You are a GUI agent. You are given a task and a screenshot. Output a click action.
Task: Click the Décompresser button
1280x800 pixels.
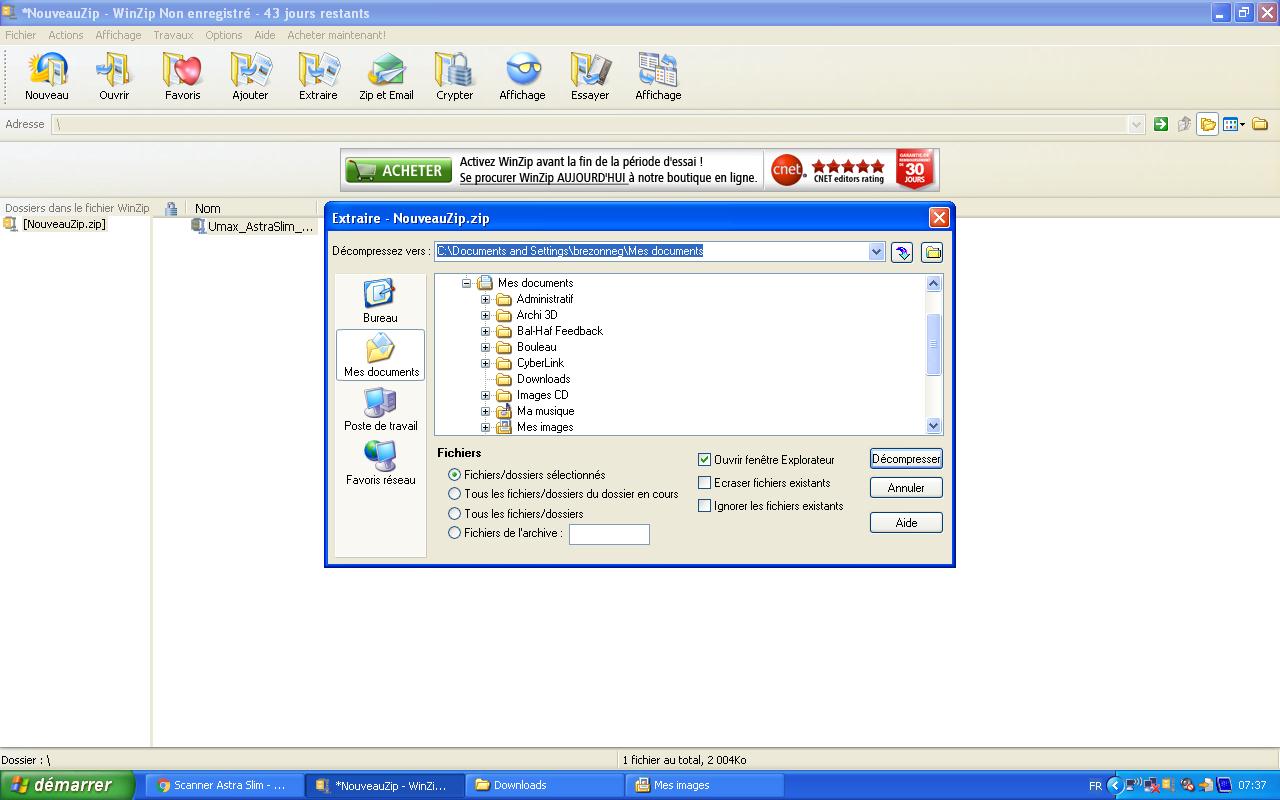click(x=906, y=459)
